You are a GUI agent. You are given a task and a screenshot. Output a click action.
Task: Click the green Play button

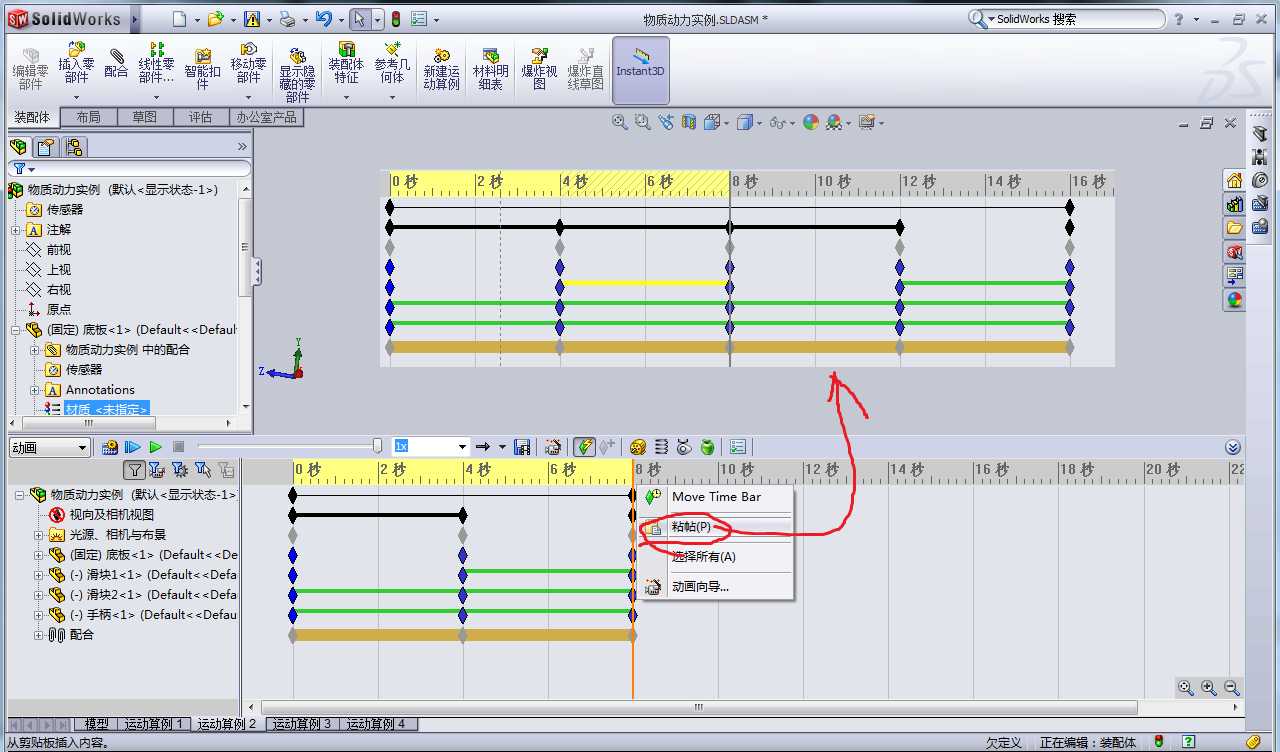[155, 447]
